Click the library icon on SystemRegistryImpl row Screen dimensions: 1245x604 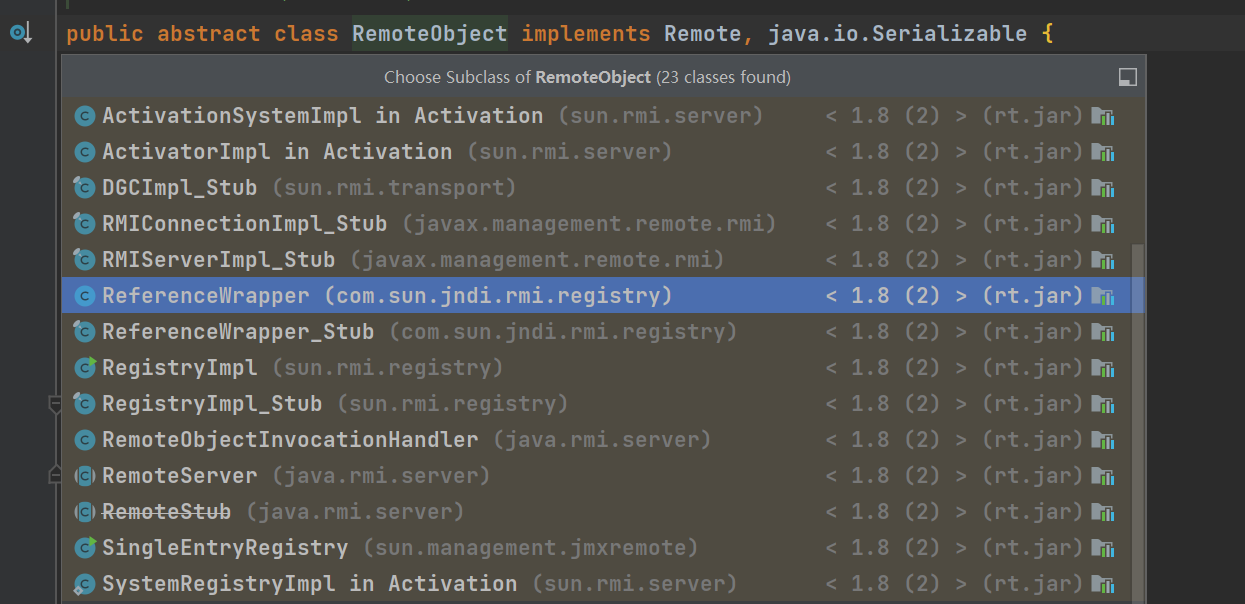1103,584
